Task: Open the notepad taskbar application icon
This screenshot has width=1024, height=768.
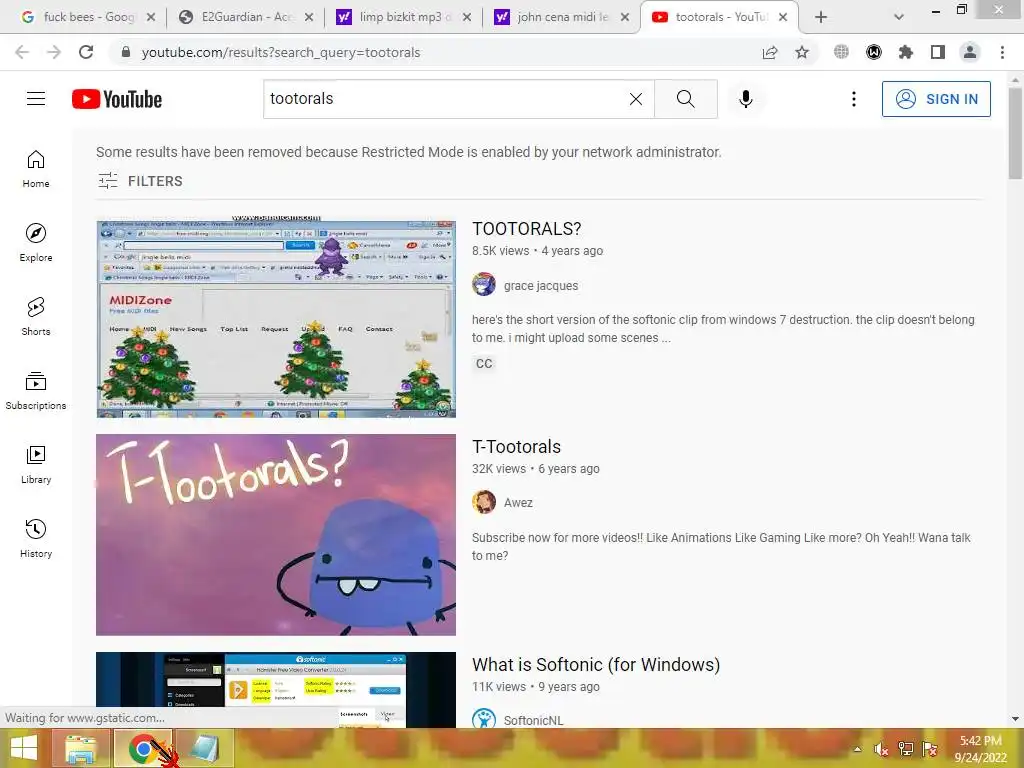Action: (x=204, y=748)
